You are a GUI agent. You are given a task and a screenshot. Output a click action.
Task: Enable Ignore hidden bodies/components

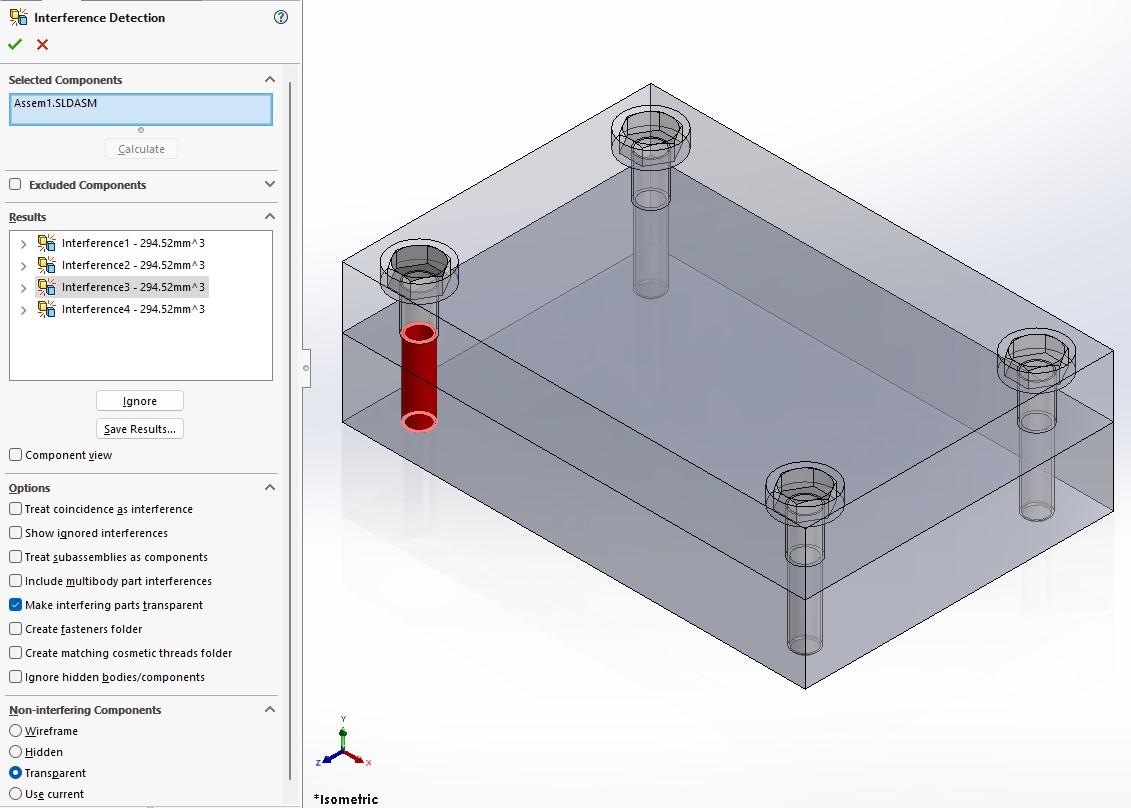pos(15,677)
